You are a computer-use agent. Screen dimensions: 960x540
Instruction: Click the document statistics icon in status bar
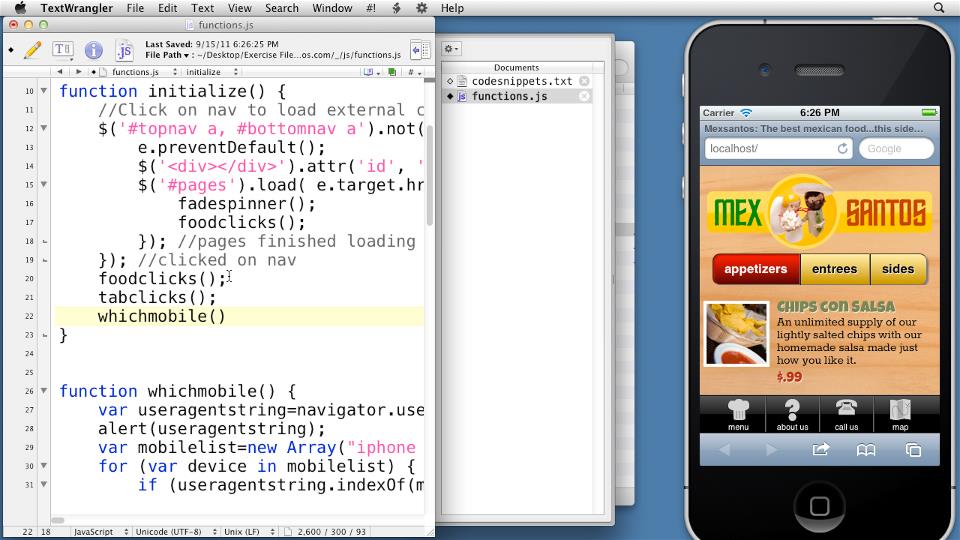point(288,531)
